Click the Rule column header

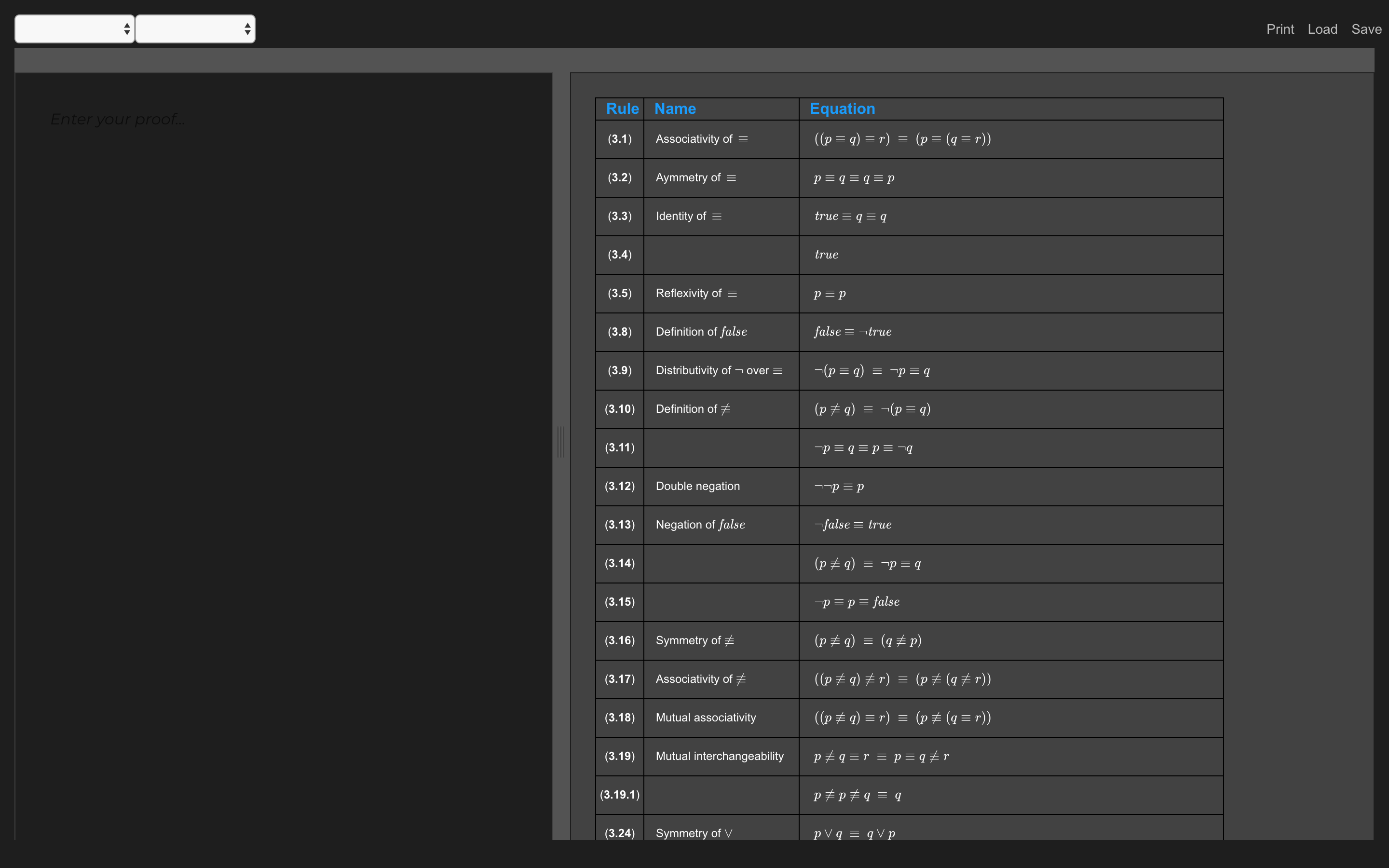pos(622,108)
